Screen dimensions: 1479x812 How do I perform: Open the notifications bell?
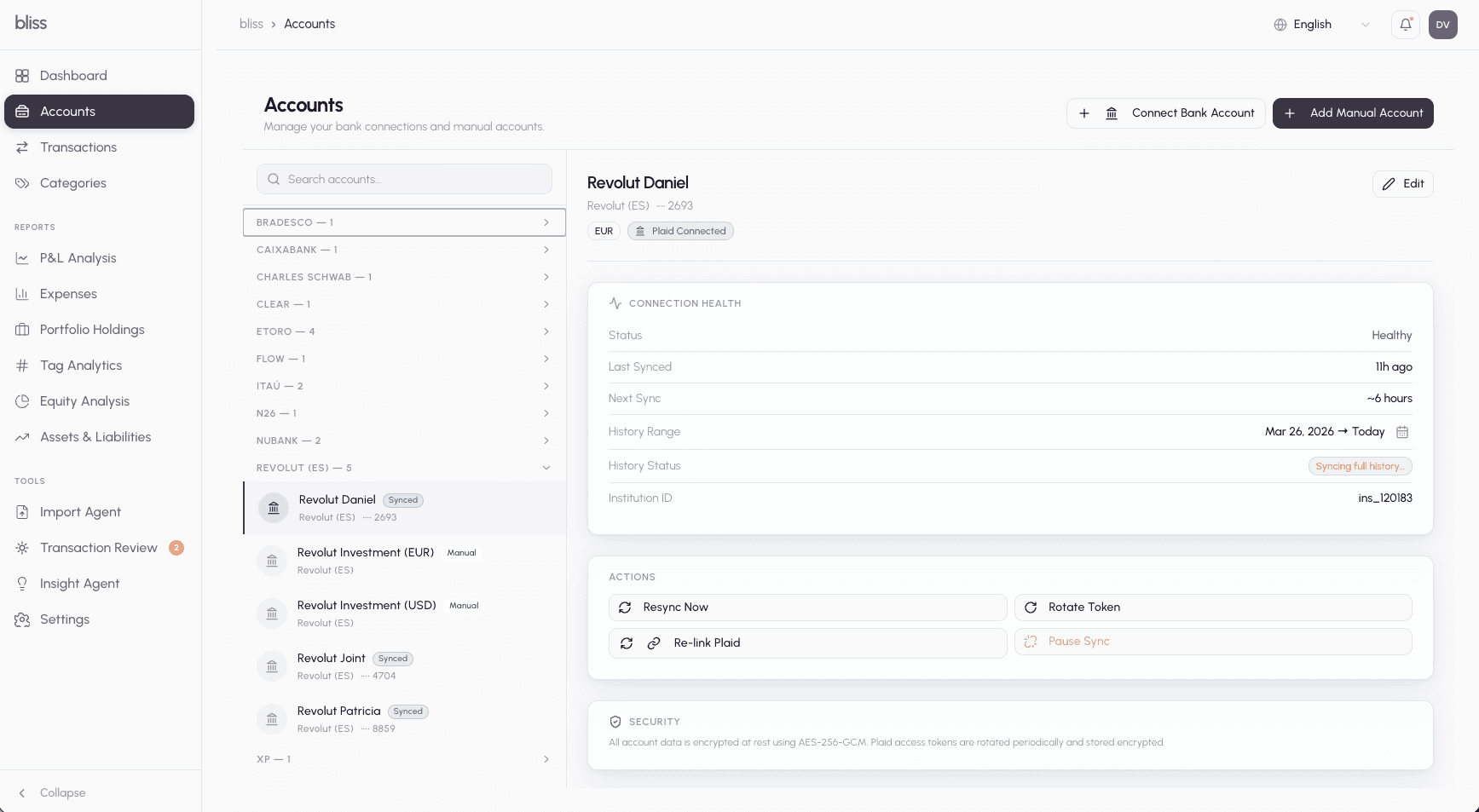pyautogui.click(x=1405, y=24)
